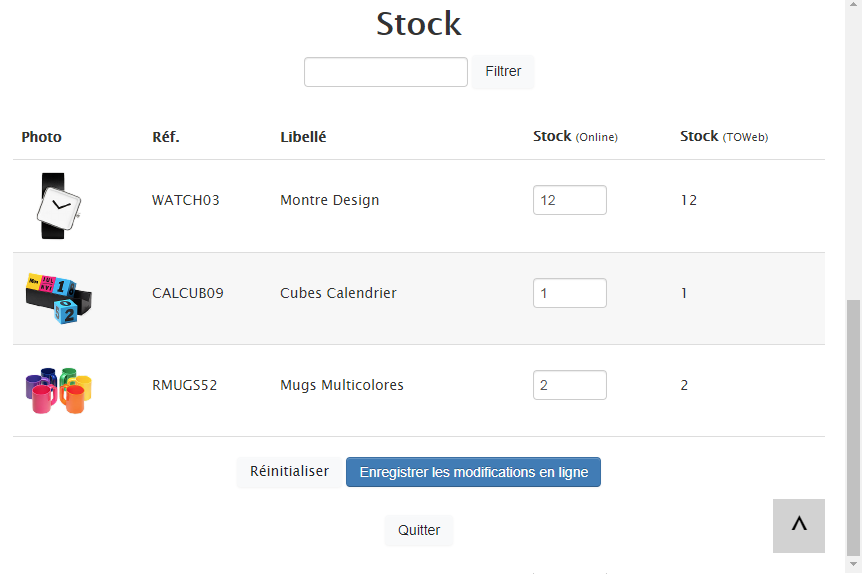Click Enregistrer les modifications en ligne
Image resolution: width=862 pixels, height=574 pixels.
point(473,472)
